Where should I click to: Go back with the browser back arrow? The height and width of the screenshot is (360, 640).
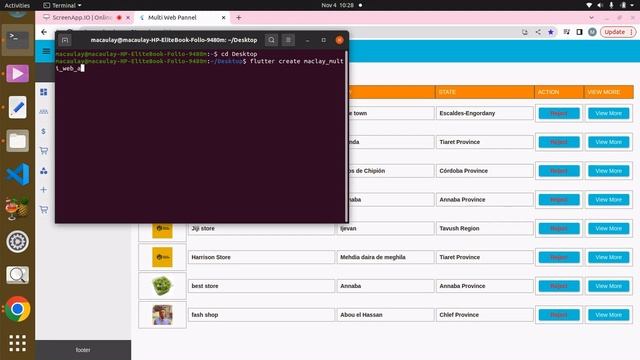(x=44, y=32)
